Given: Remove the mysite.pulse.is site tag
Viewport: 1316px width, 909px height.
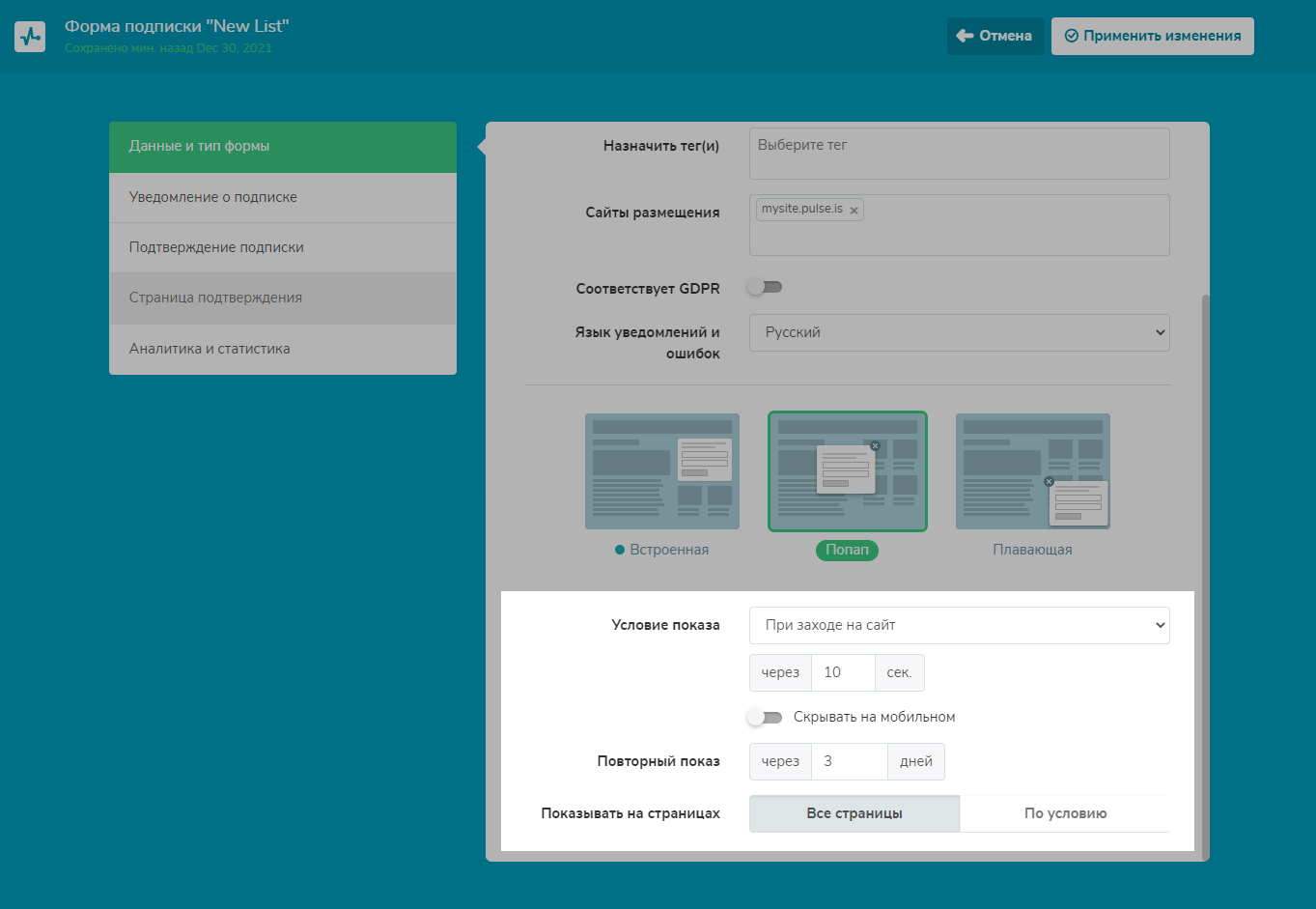Looking at the screenshot, I should tap(854, 211).
